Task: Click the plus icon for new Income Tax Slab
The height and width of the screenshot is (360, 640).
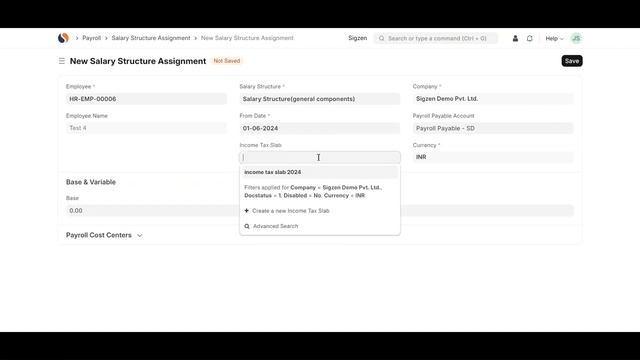Action: pos(247,211)
